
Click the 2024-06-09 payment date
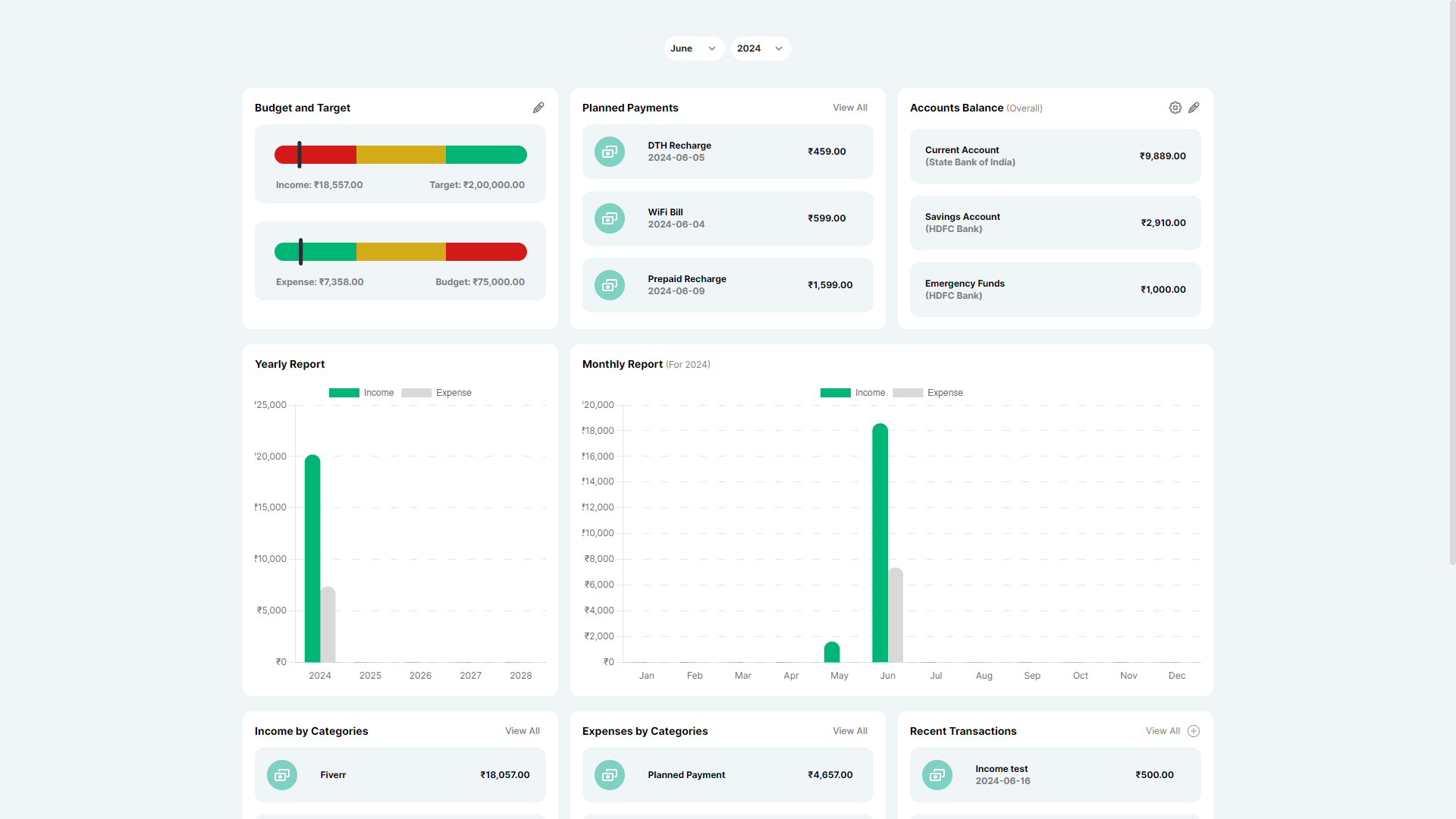click(x=676, y=291)
